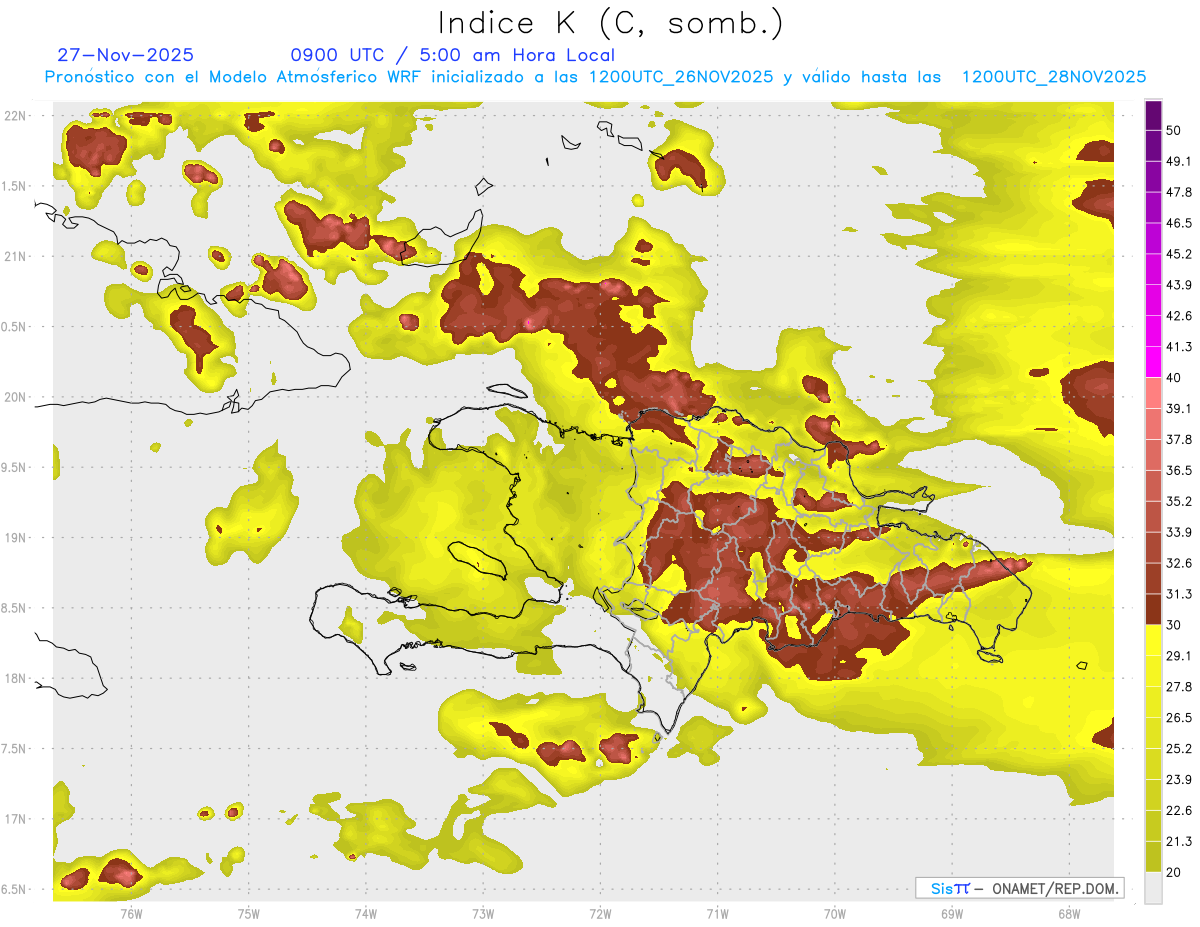Click the 17N latitude label
1200x927 pixels.
point(15,819)
